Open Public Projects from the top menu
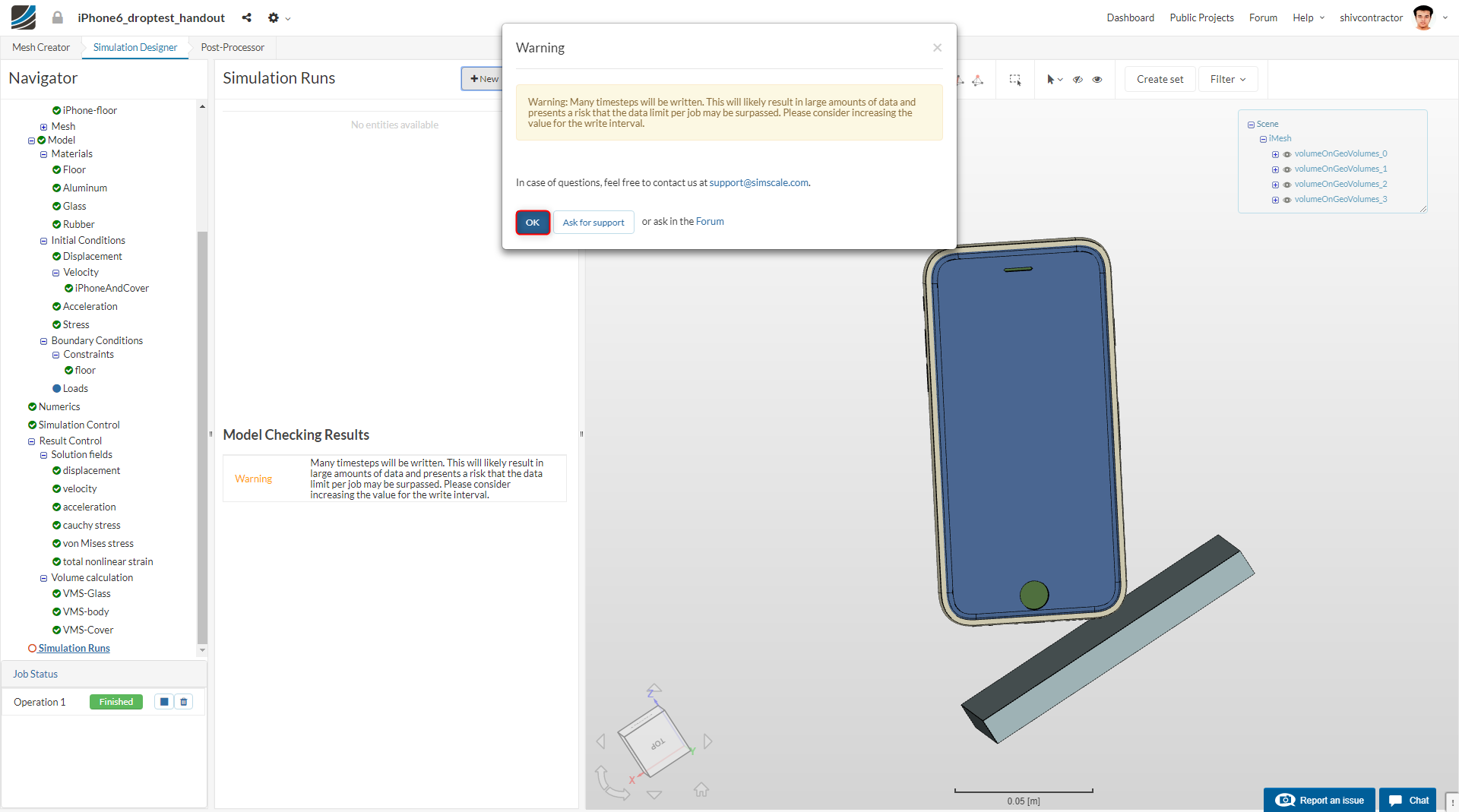1459x812 pixels. pyautogui.click(x=1201, y=17)
